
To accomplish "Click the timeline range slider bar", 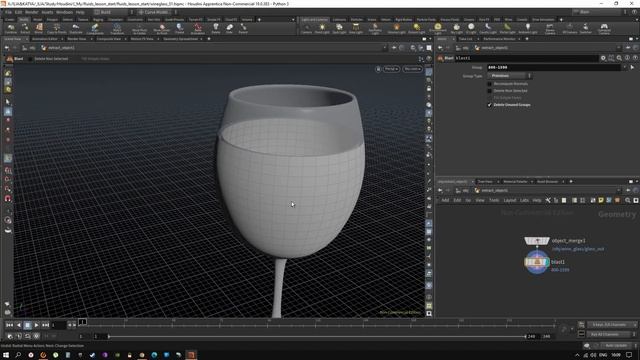I will click(317, 336).
